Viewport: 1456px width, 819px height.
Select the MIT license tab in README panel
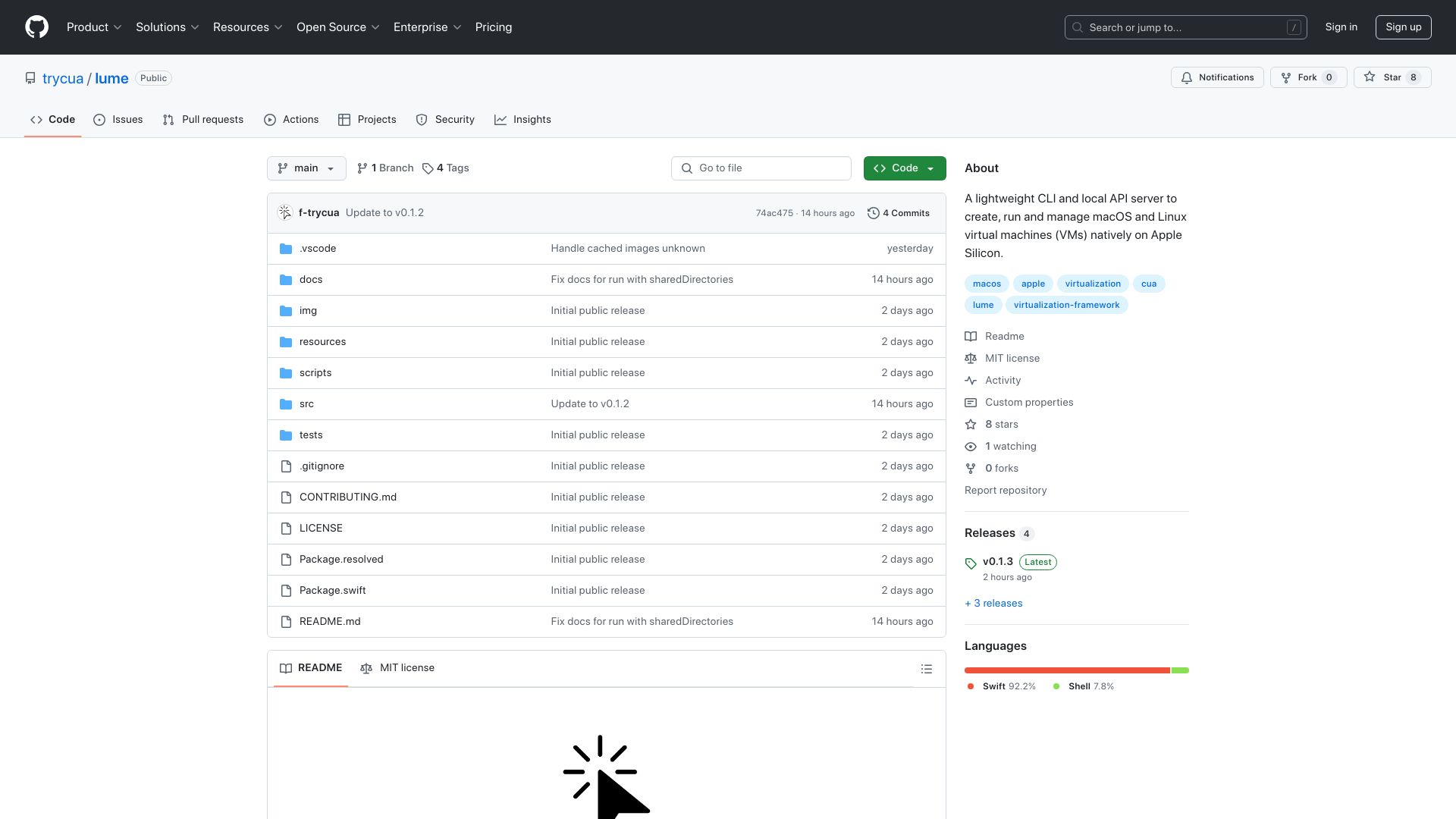point(397,668)
